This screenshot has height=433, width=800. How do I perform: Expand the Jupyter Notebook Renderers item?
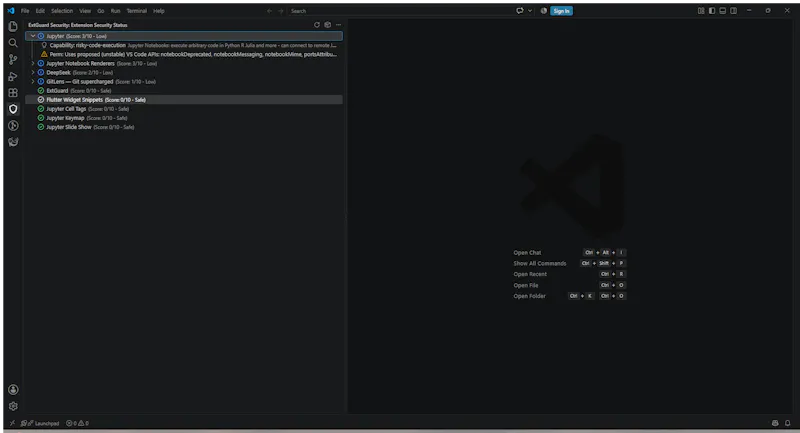click(x=33, y=63)
